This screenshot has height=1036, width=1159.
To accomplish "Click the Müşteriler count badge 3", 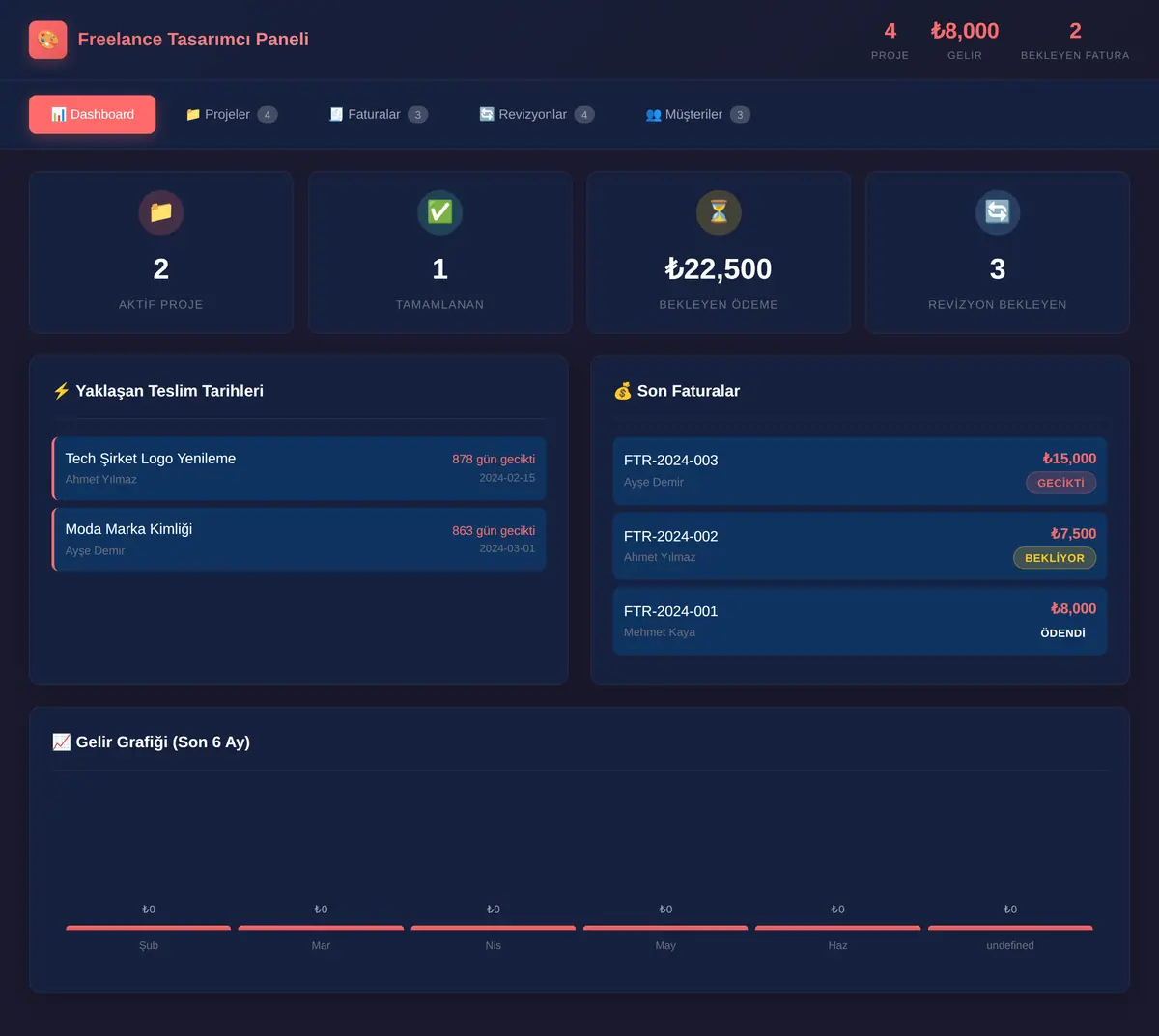I will pos(740,115).
